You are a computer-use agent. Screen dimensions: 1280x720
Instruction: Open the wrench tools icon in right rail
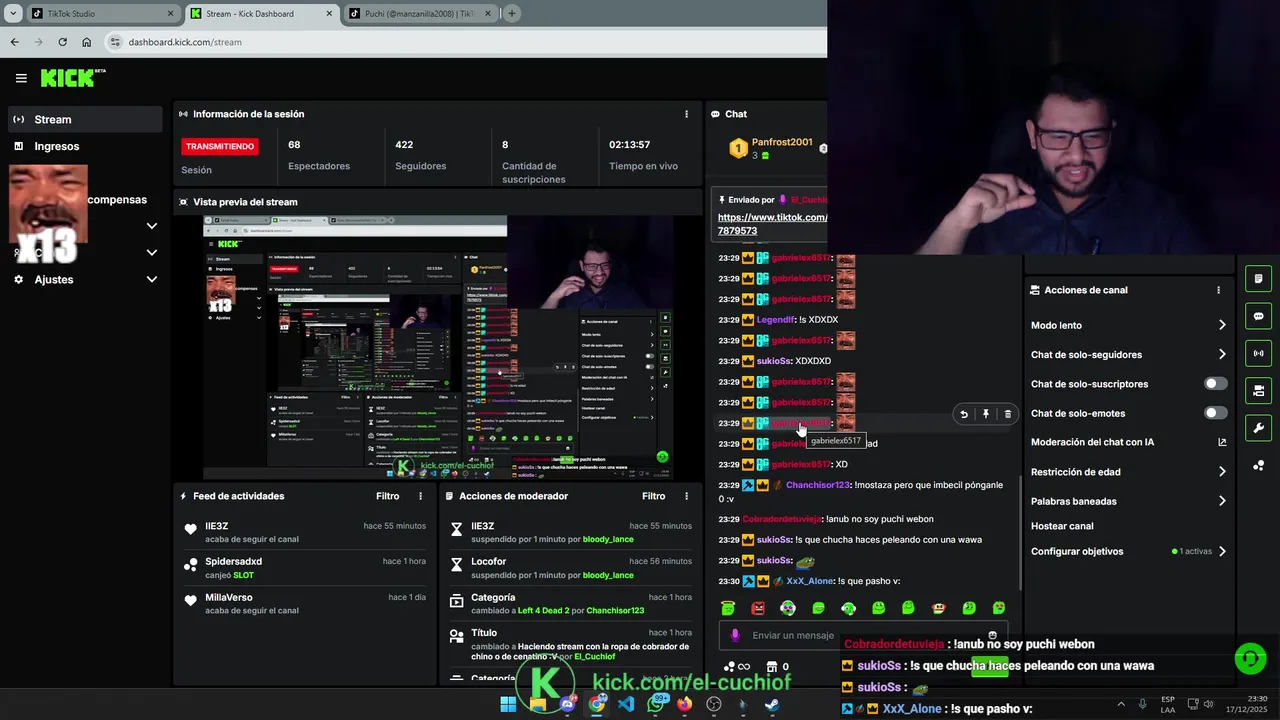click(1258, 428)
